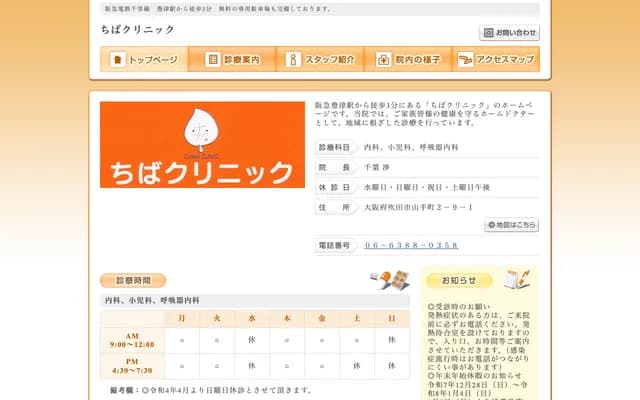Click the arrow icon in 地図はこちら button
This screenshot has height=400, width=640.
(x=491, y=225)
